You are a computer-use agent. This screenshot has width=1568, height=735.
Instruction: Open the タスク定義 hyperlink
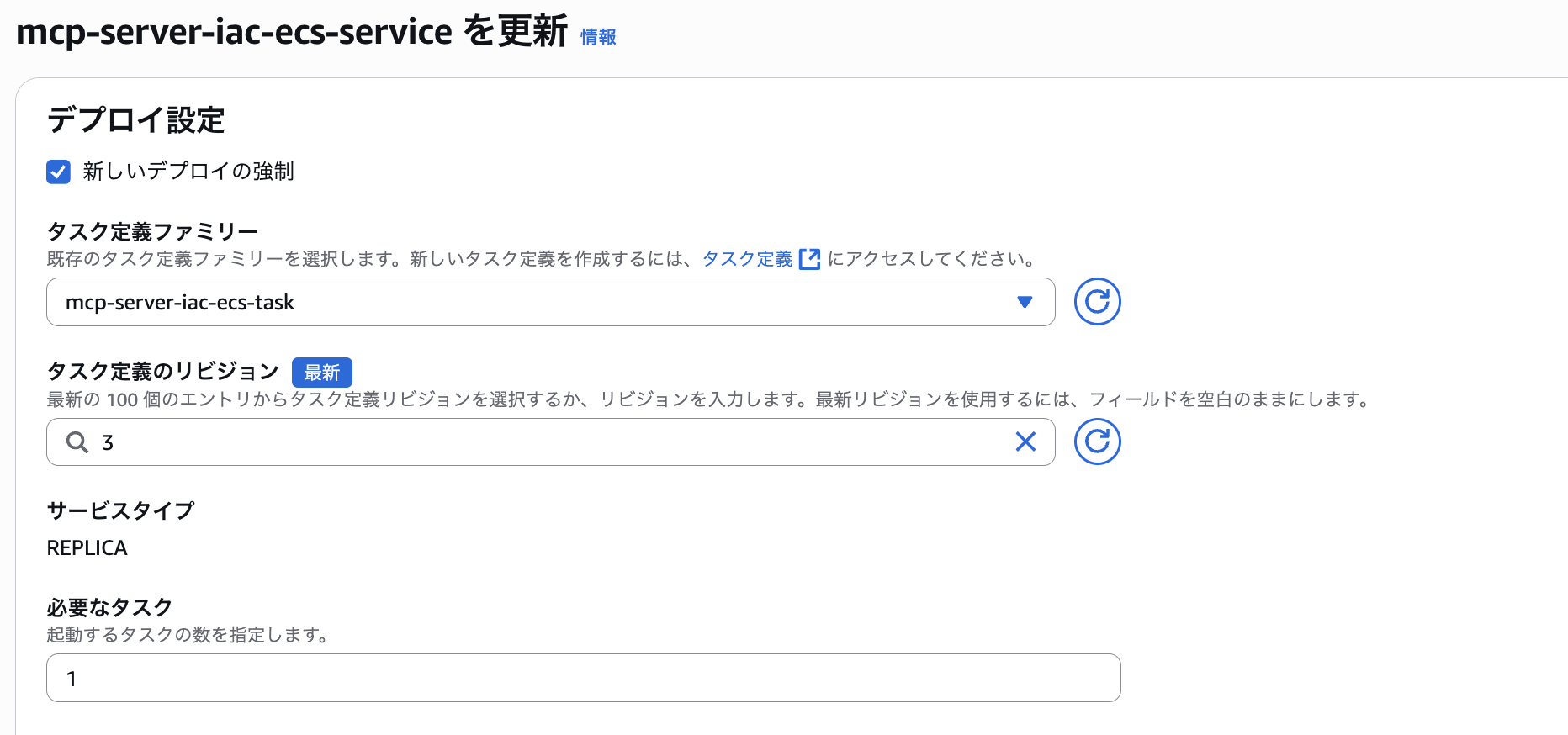click(747, 259)
